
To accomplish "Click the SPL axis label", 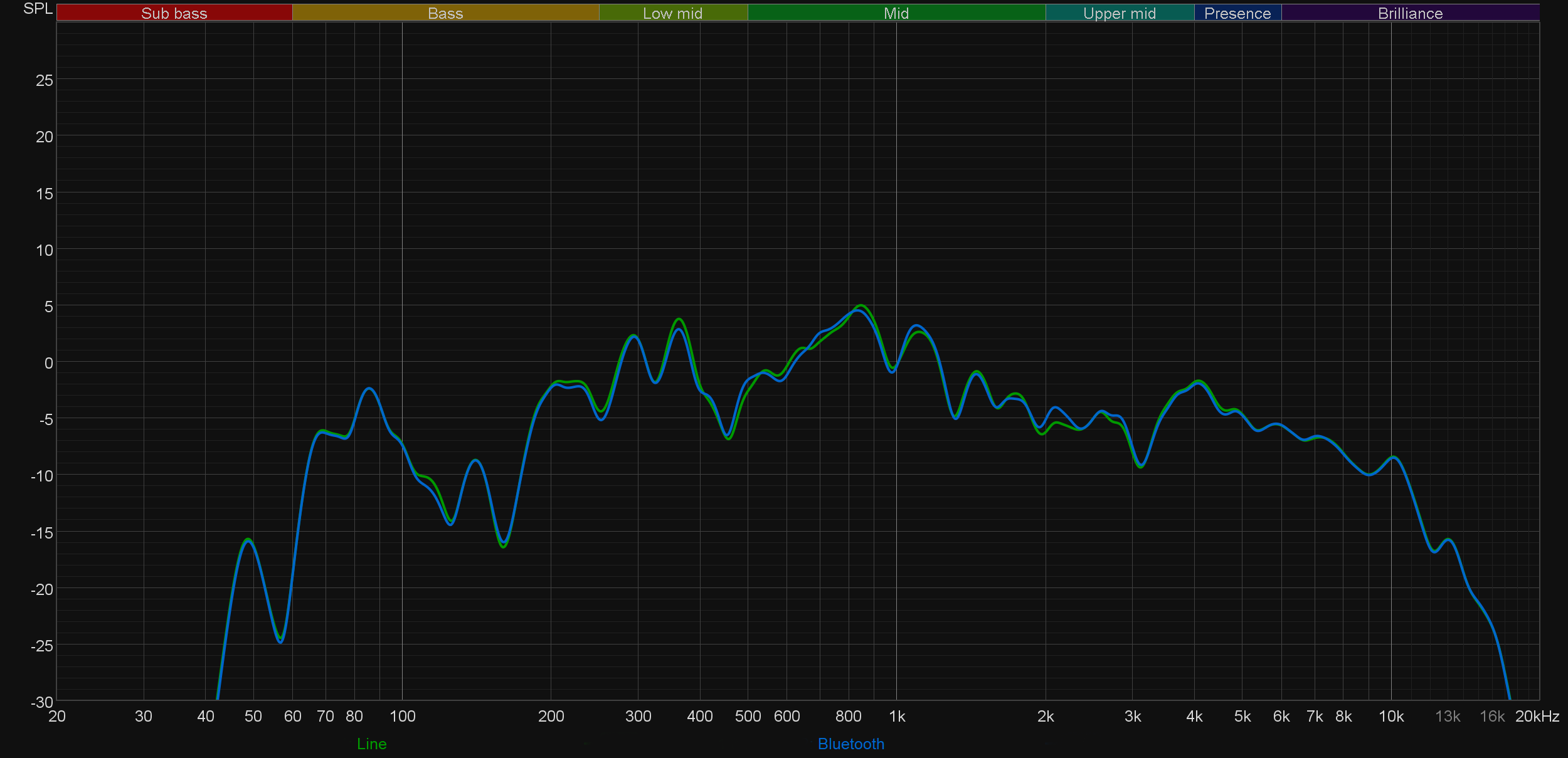I will tap(38, 9).
